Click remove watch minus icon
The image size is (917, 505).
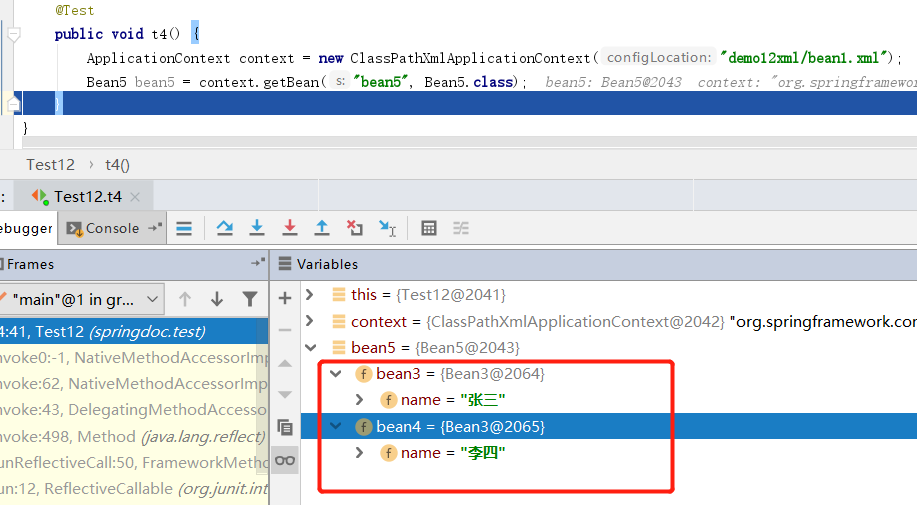click(x=285, y=330)
